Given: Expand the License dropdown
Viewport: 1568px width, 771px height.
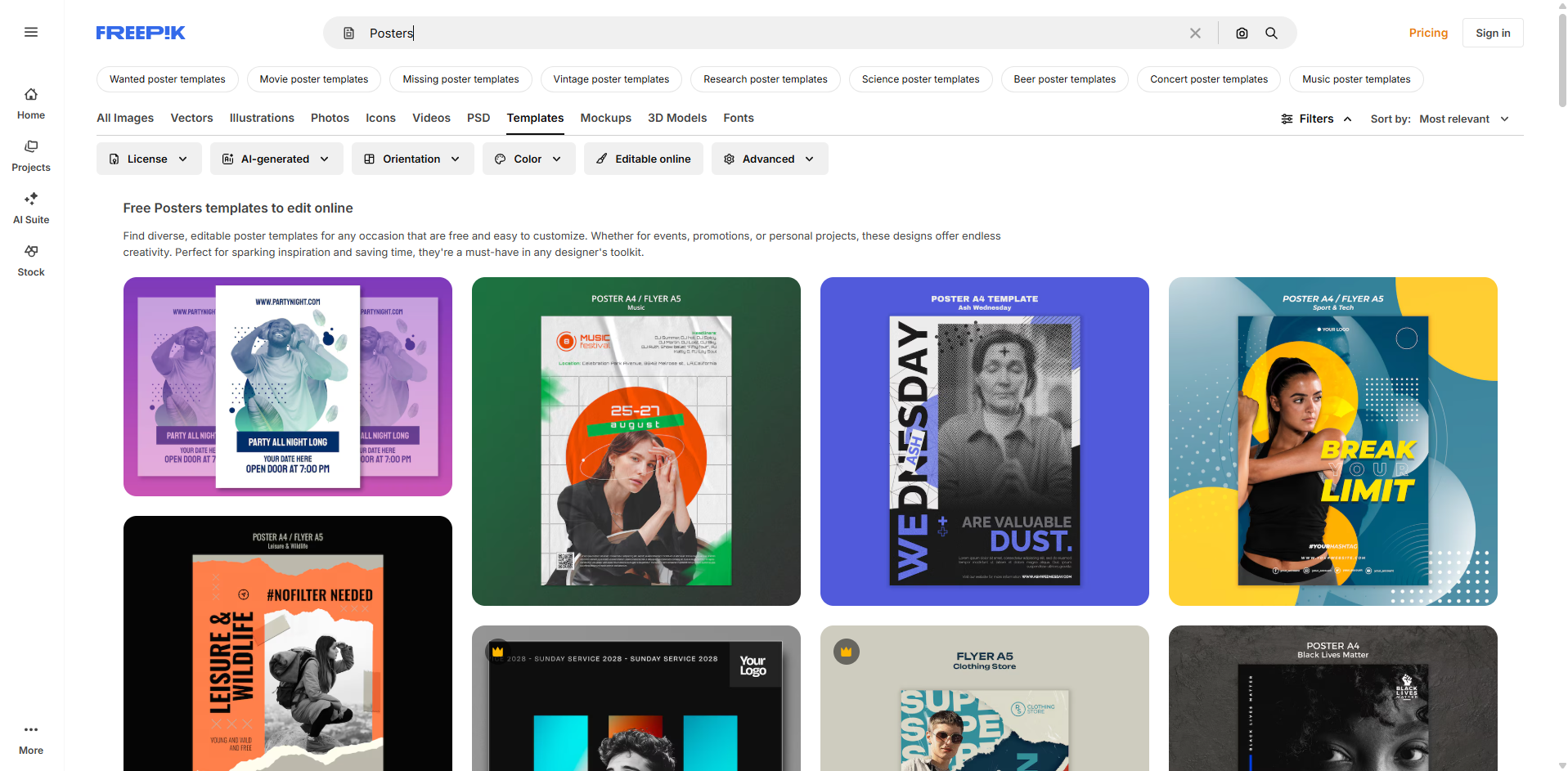Looking at the screenshot, I should [x=149, y=159].
